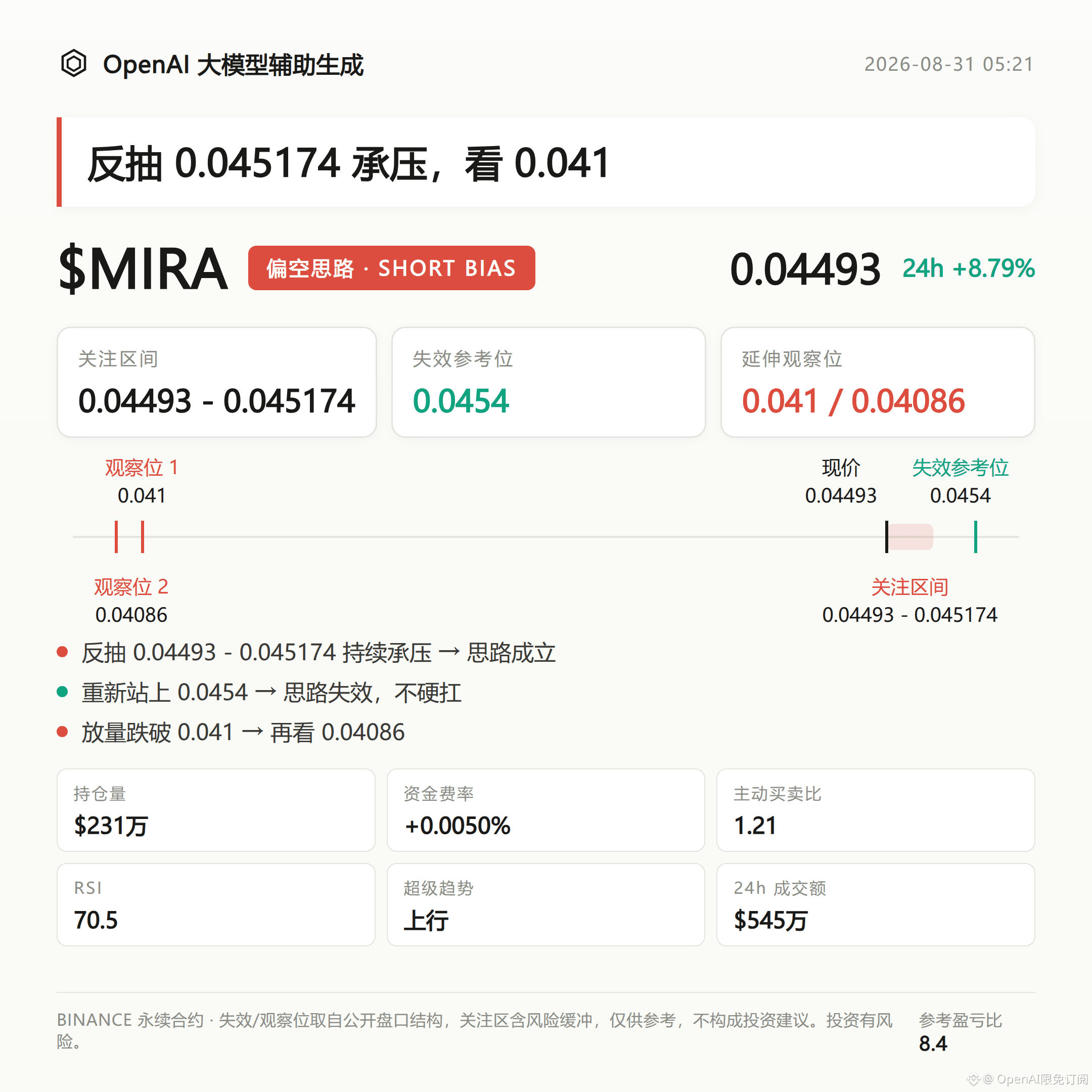
Task: Click the range value 0.04493 - 0.045174 below the axis
Action: coord(909,614)
